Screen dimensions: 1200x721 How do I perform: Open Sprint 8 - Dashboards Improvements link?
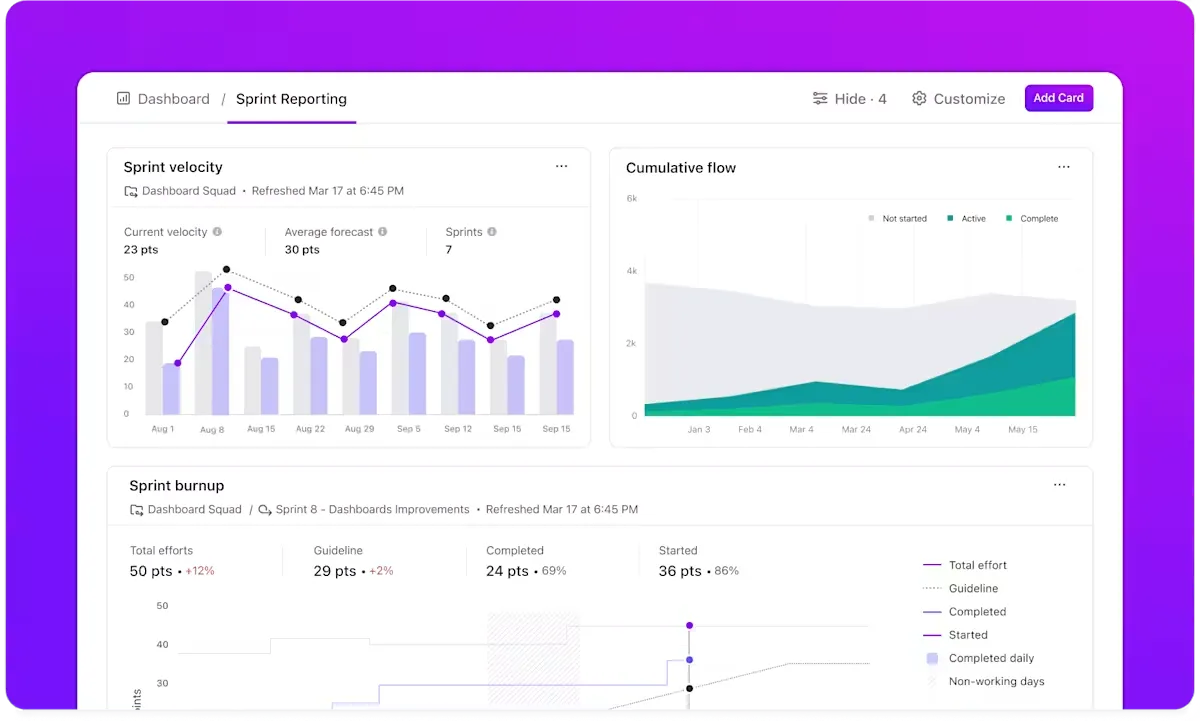(372, 509)
